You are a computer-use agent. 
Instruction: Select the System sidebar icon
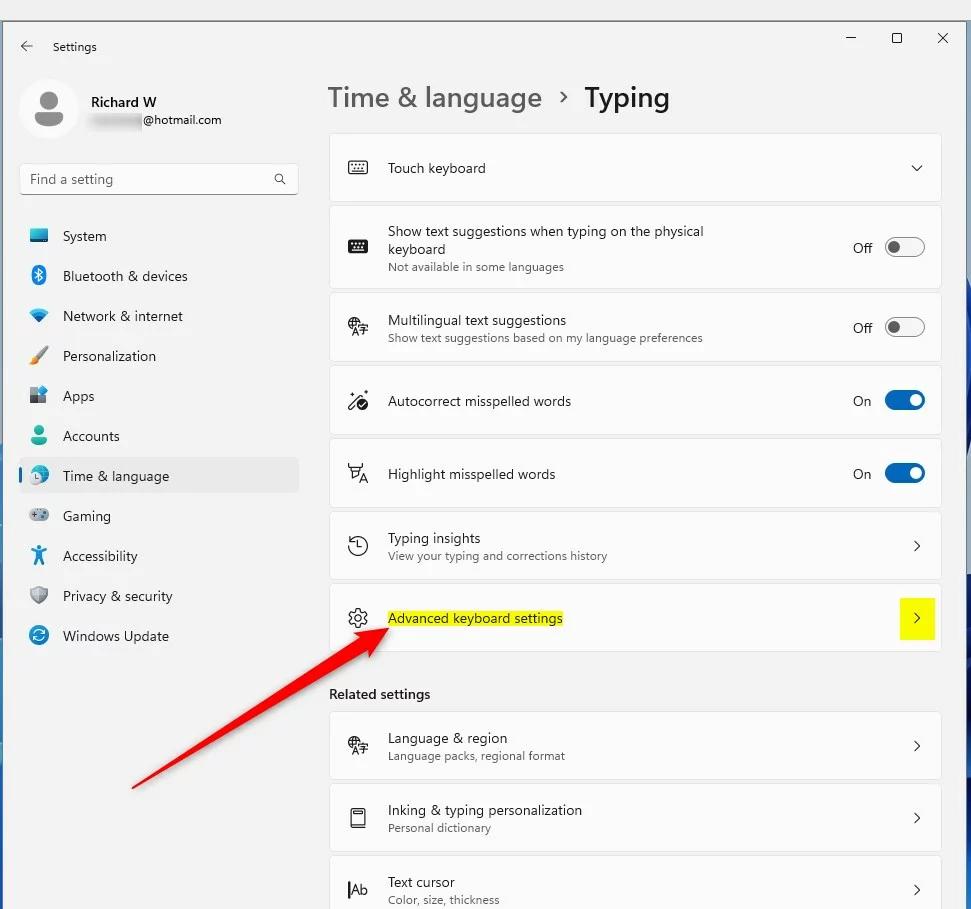tap(38, 236)
